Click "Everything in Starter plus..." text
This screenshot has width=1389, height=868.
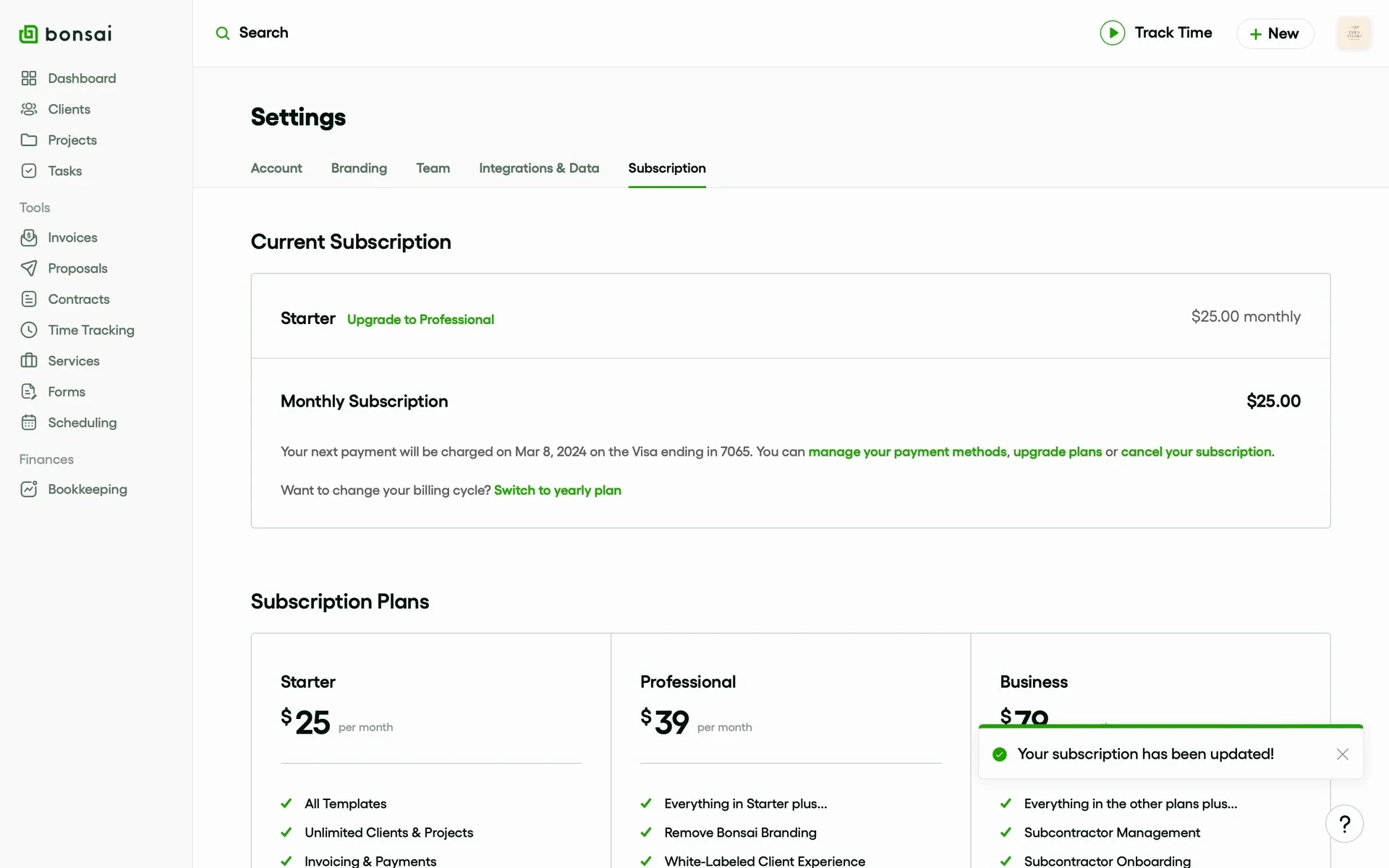pyautogui.click(x=745, y=804)
